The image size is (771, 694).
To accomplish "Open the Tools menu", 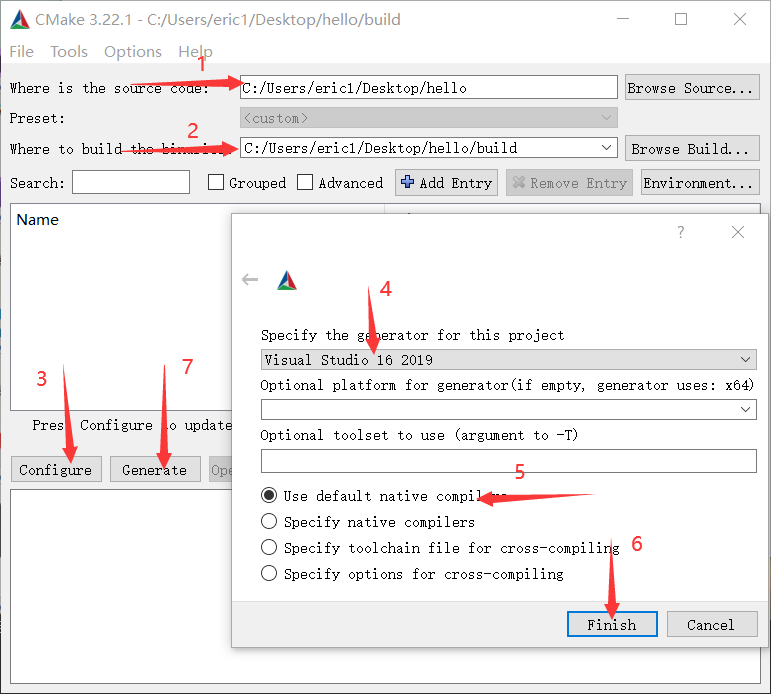I will coord(69,52).
